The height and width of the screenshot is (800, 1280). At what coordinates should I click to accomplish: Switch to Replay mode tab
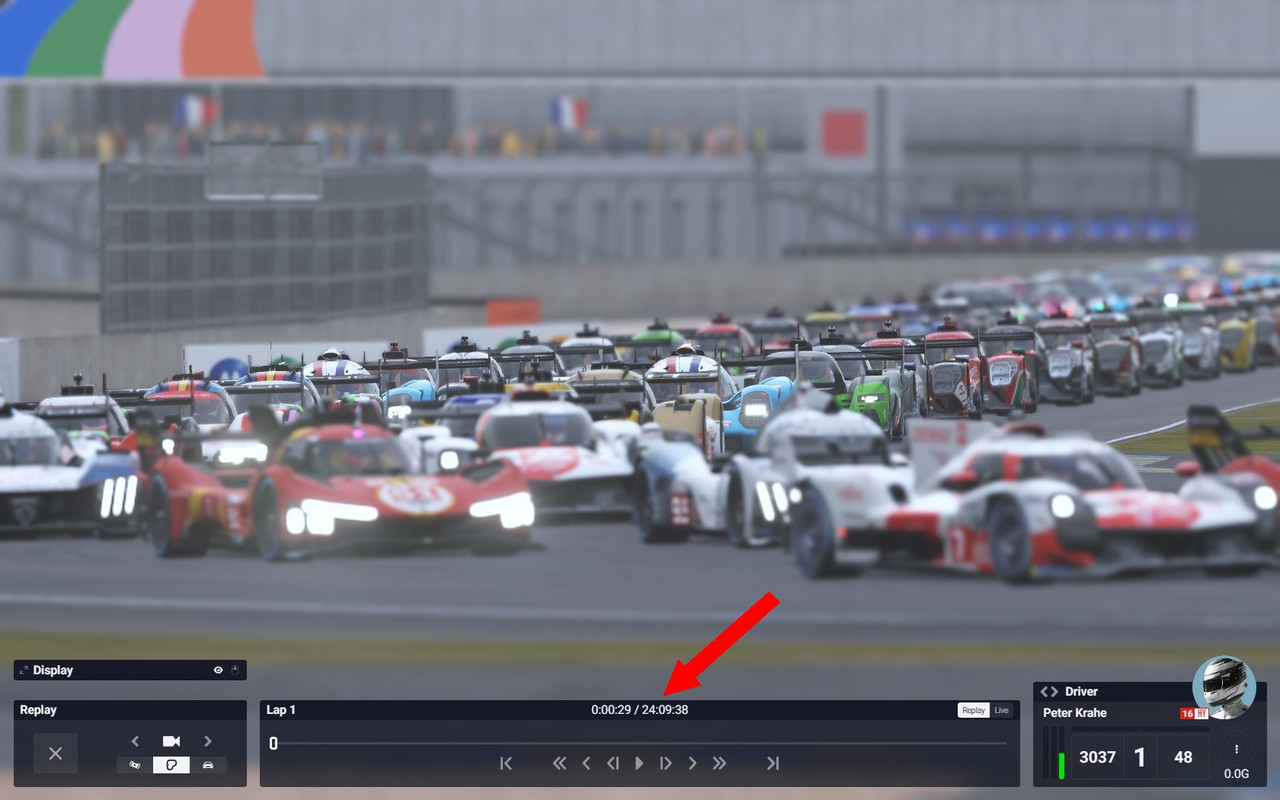pyautogui.click(x=973, y=710)
